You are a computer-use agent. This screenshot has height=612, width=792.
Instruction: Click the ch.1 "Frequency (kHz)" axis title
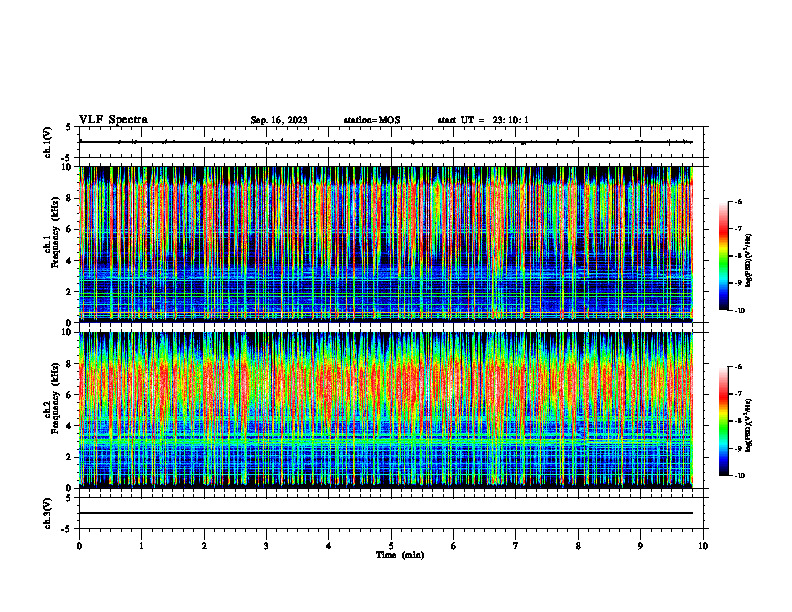pos(55,233)
